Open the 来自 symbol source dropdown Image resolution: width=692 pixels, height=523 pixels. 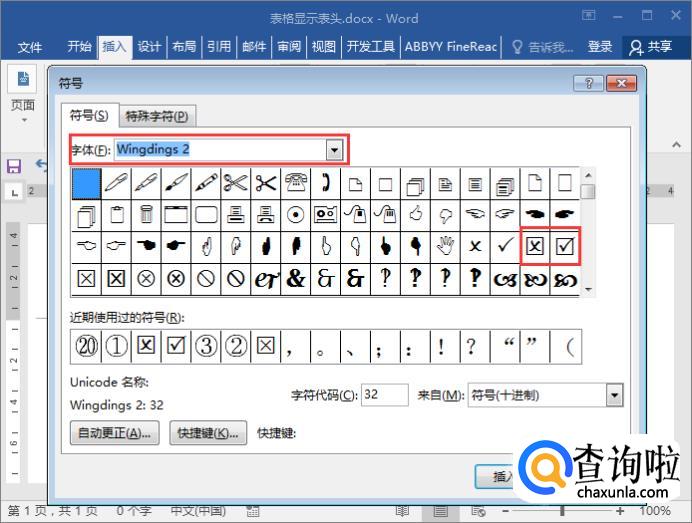click(614, 395)
